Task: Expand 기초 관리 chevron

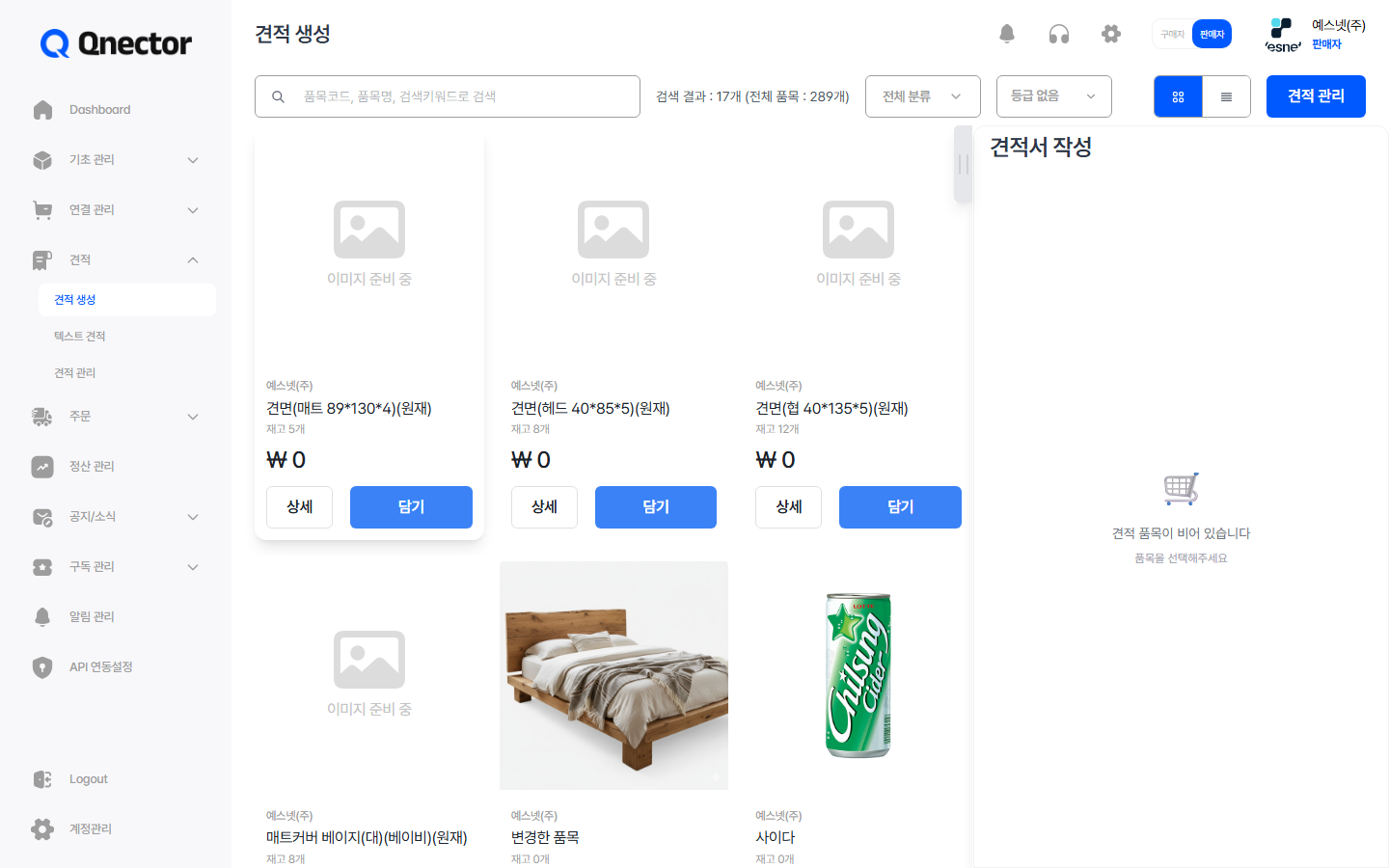Action: (x=193, y=160)
